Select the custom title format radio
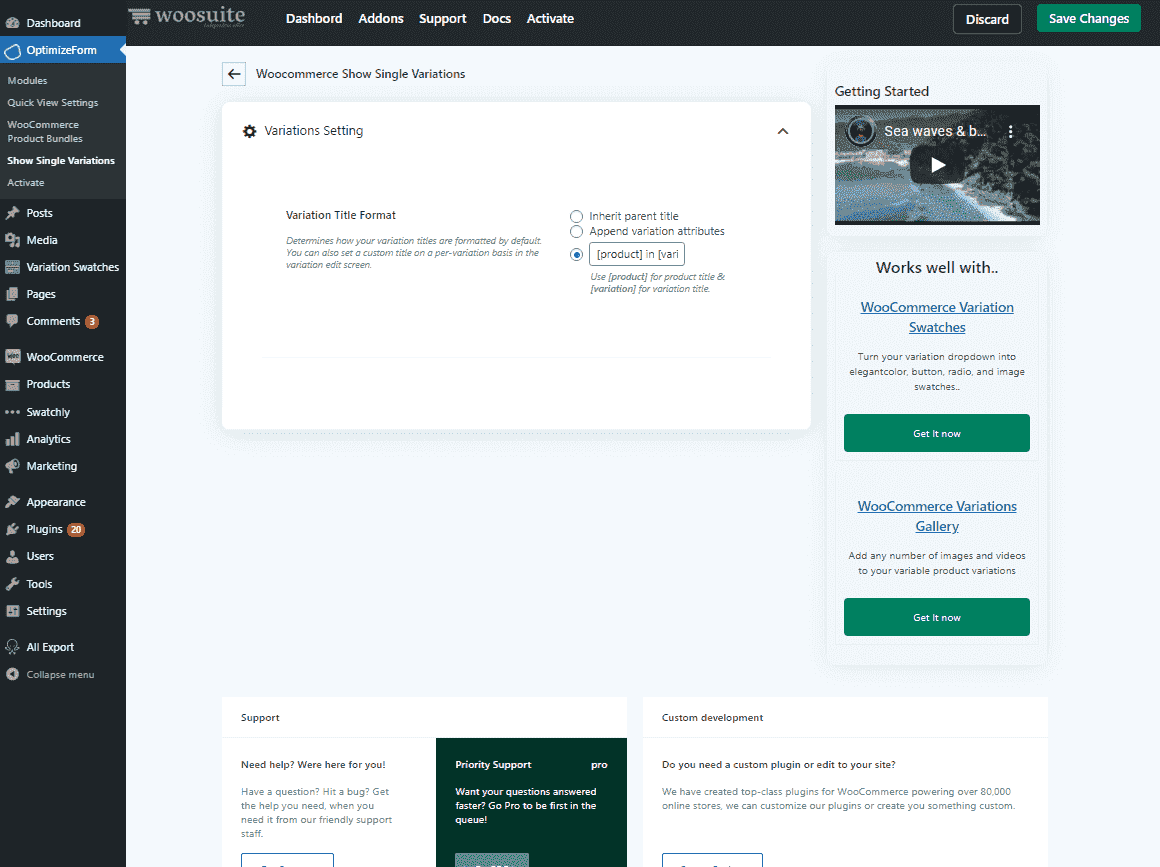Viewport: 1160px width, 867px height. 576,254
